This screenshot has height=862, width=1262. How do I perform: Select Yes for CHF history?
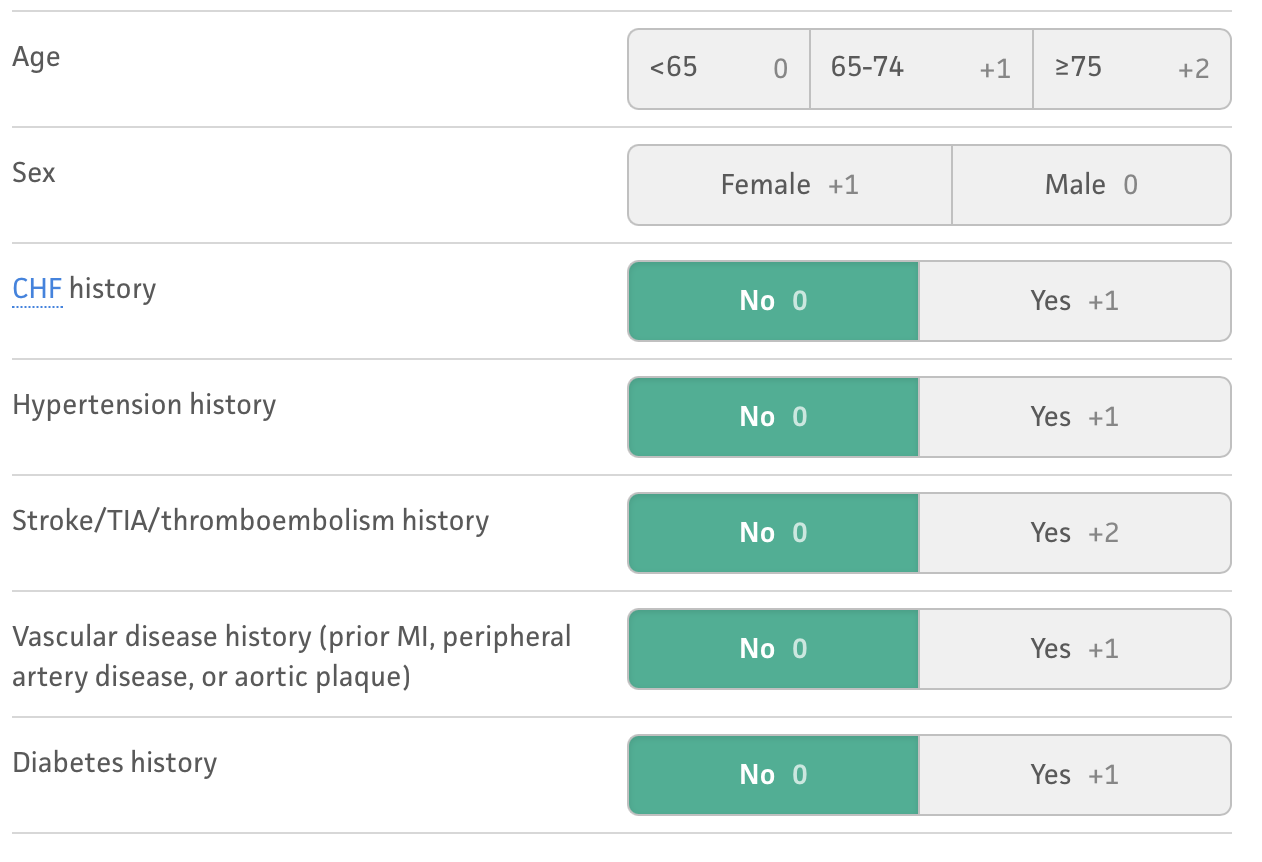[1074, 301]
